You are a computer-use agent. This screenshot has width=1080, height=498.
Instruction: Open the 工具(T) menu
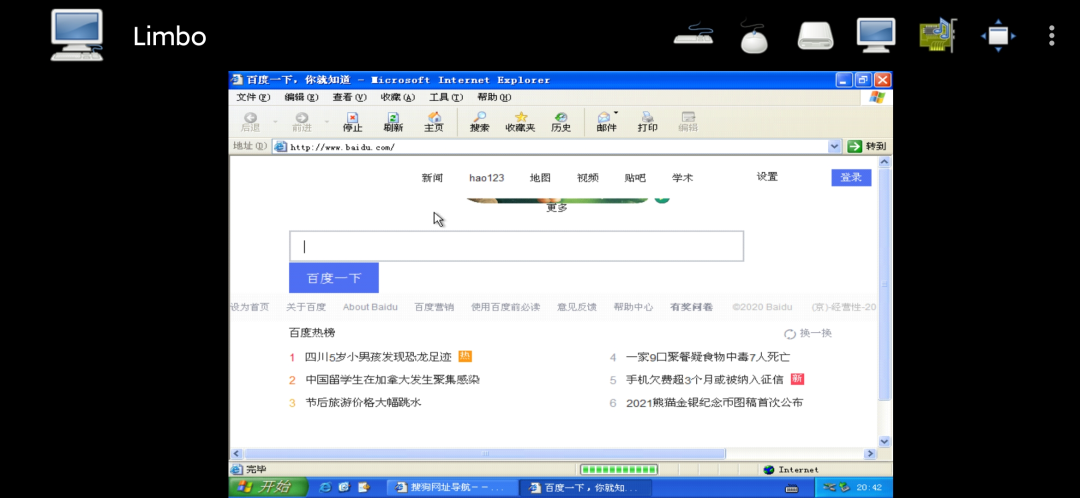tap(446, 97)
